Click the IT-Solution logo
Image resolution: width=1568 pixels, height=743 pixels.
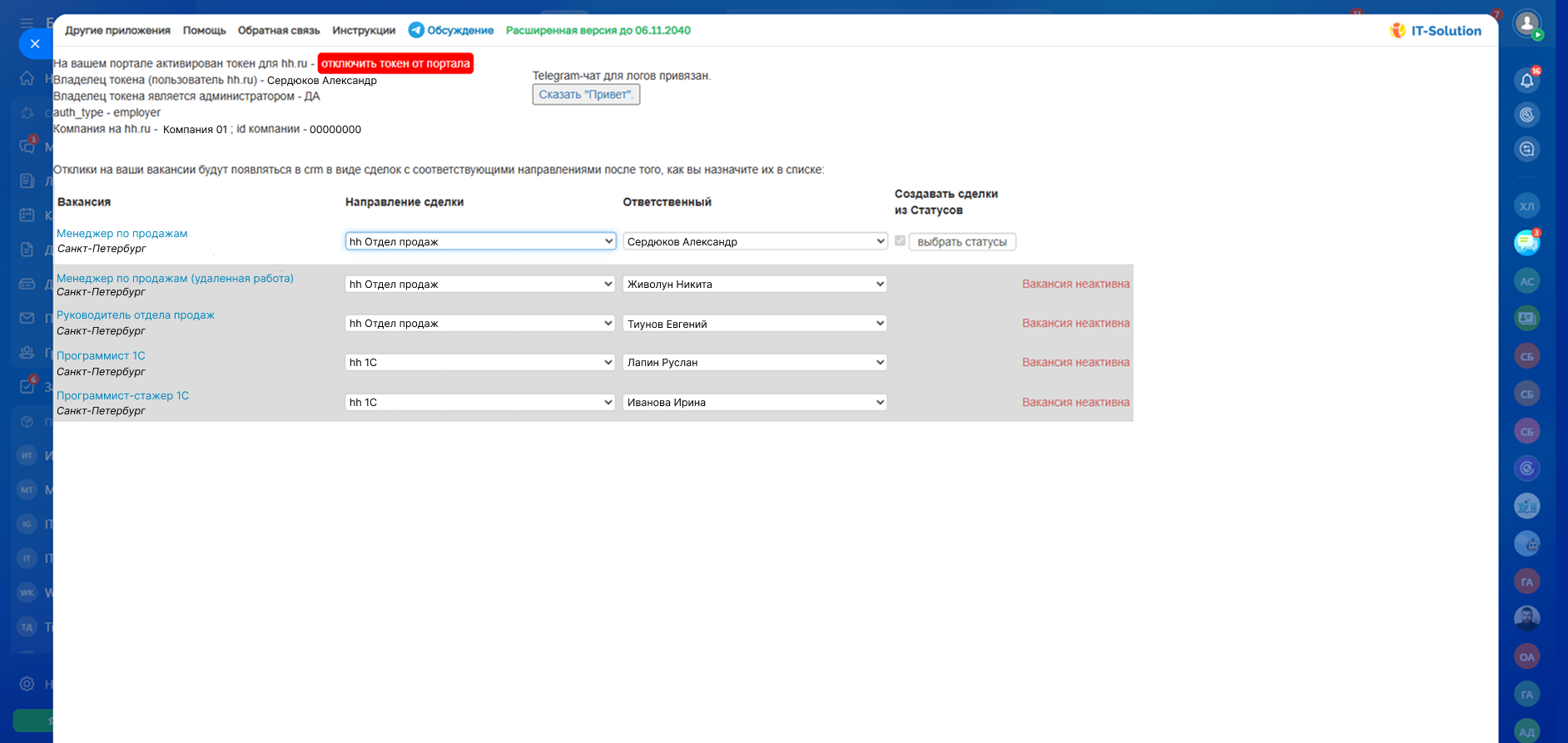(1436, 31)
